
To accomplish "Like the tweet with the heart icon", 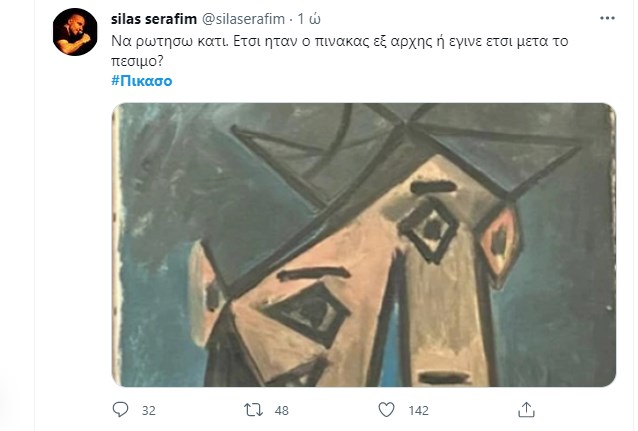I will click(x=386, y=410).
